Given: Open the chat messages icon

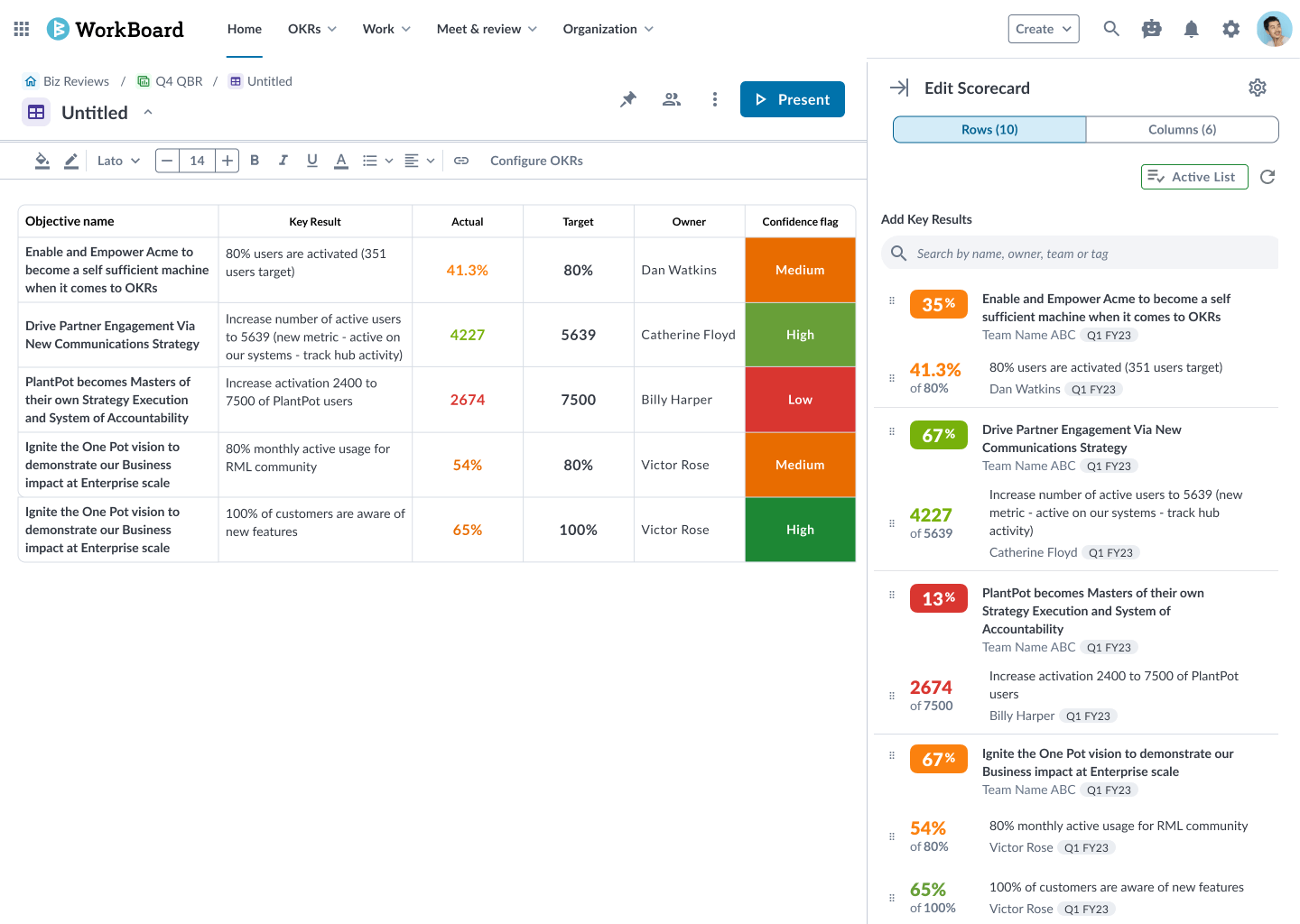Looking at the screenshot, I should [x=1151, y=28].
